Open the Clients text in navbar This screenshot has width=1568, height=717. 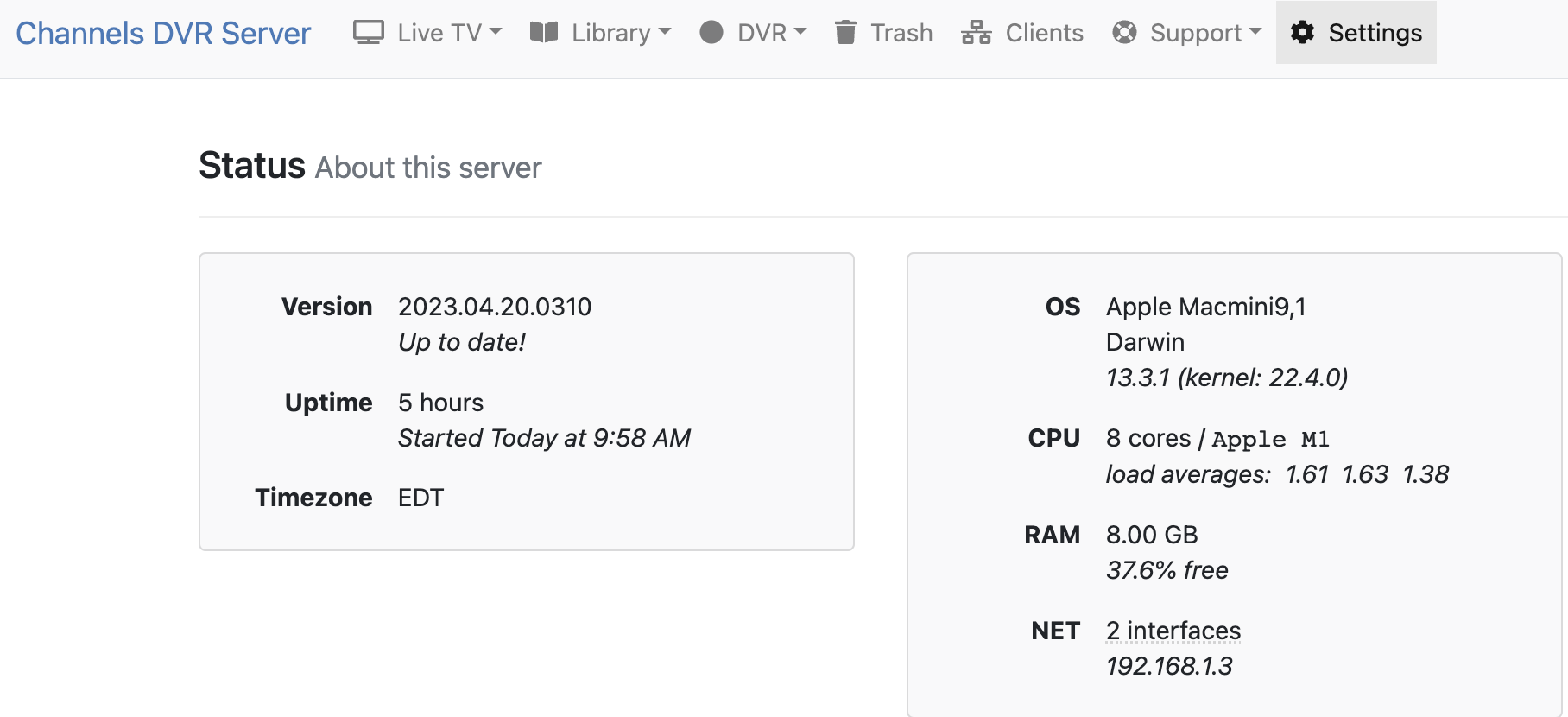point(1044,33)
